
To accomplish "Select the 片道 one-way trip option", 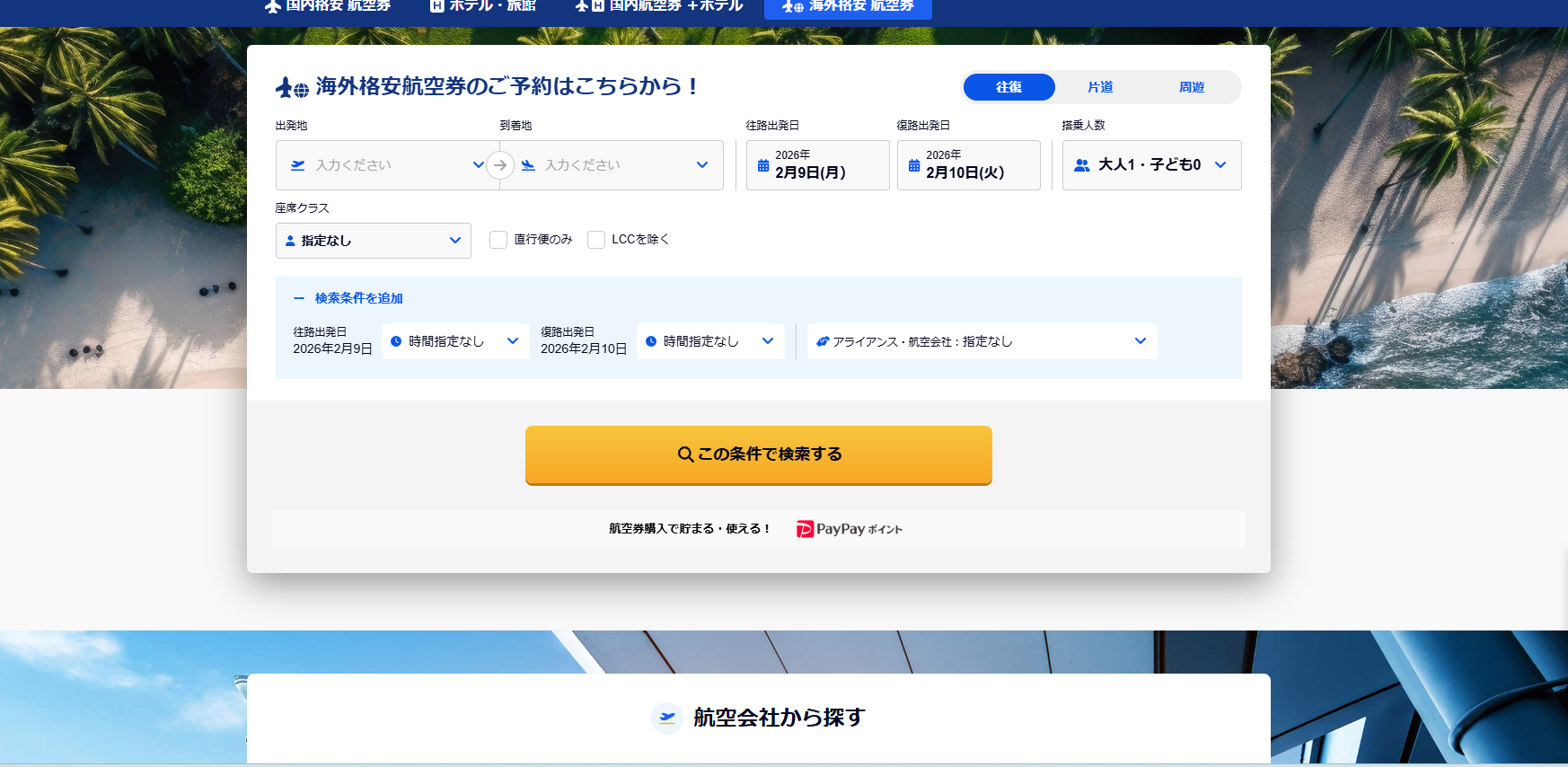I will pos(1100,87).
